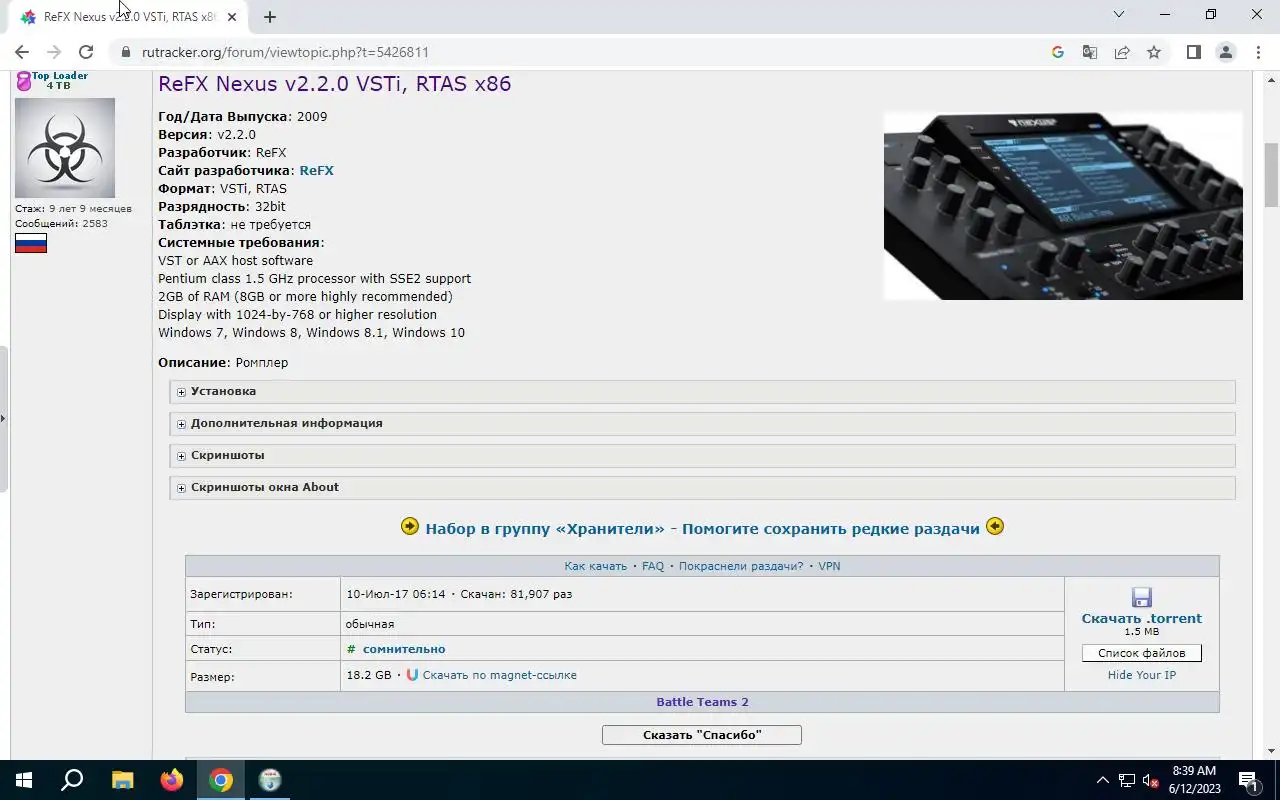
Task: Click the right yellow arrow icon
Action: pyautogui.click(x=995, y=527)
